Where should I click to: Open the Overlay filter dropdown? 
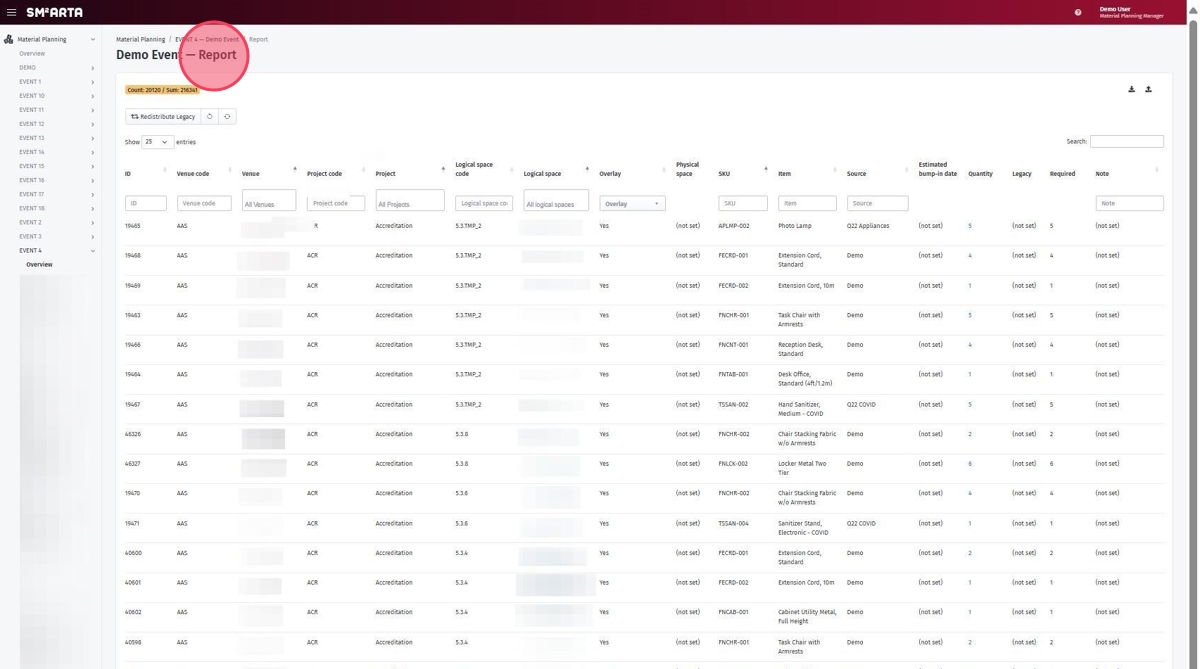[x=632, y=203]
